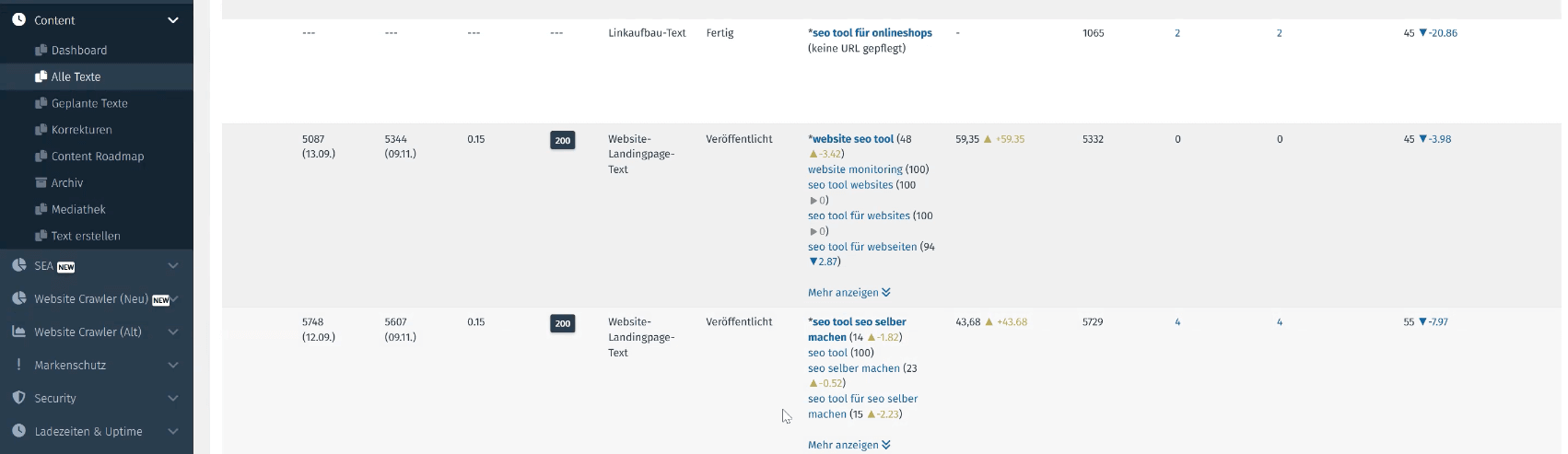Click the Markenschutz exclamation icon
The width and height of the screenshot is (1568, 454).
click(18, 365)
